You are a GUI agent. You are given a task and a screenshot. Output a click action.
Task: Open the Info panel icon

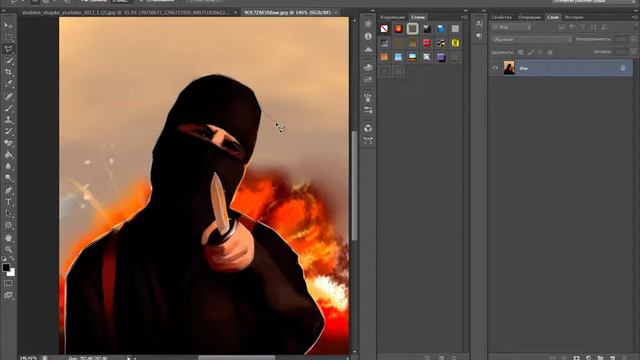coord(368,36)
